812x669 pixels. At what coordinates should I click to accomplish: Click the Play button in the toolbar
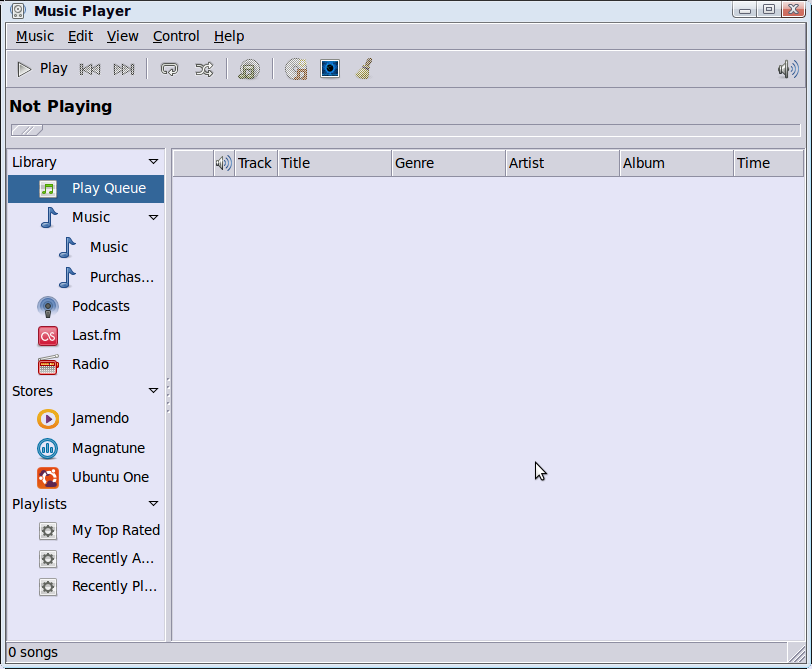click(x=42, y=69)
